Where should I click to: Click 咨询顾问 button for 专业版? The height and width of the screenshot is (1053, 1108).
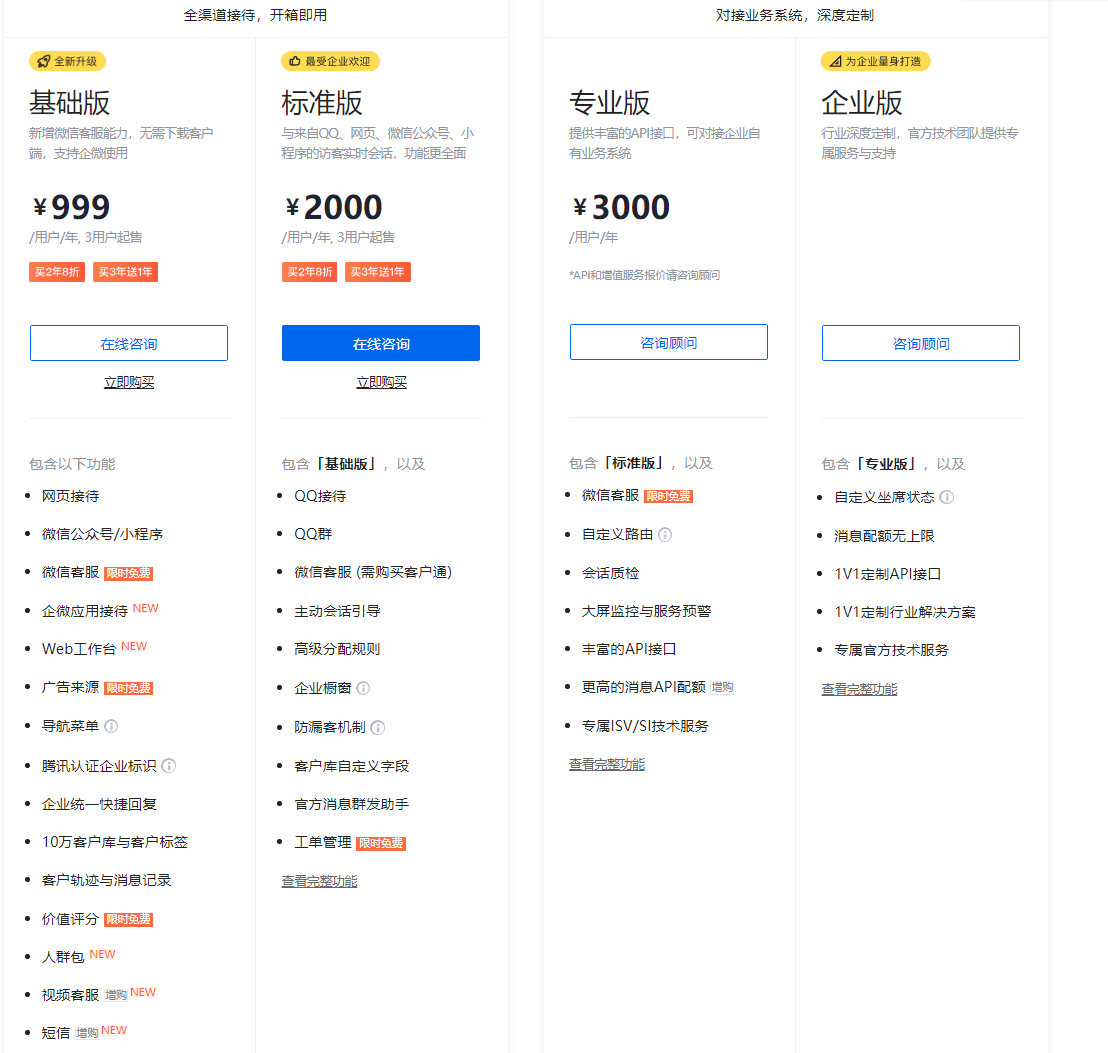point(669,342)
